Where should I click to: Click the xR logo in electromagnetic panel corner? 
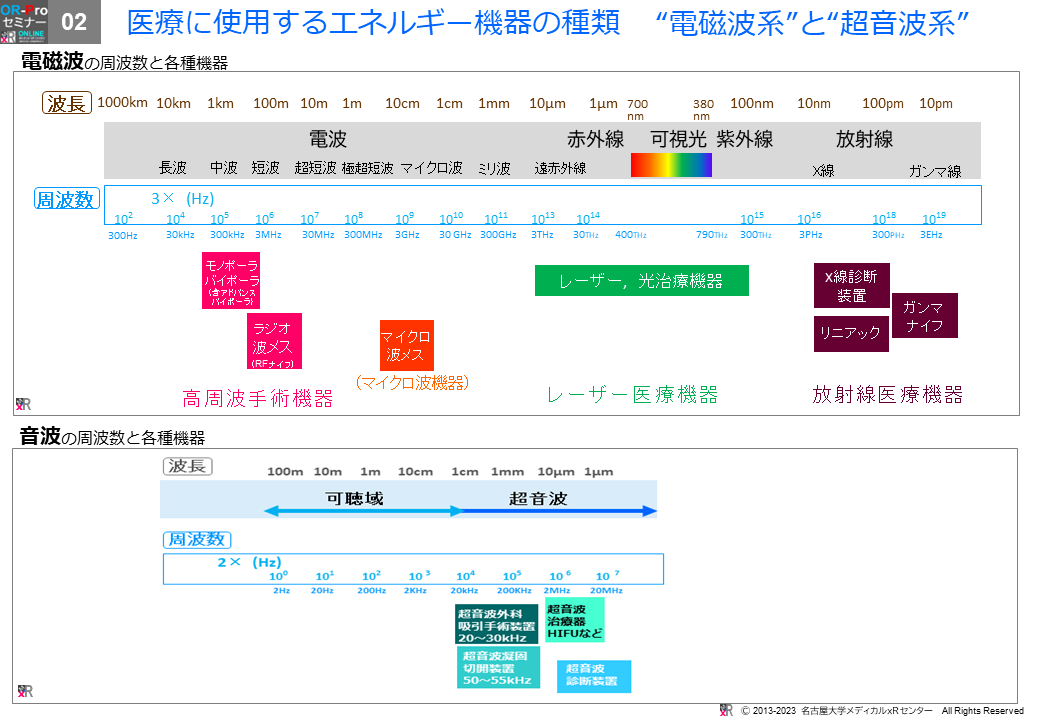[x=24, y=404]
